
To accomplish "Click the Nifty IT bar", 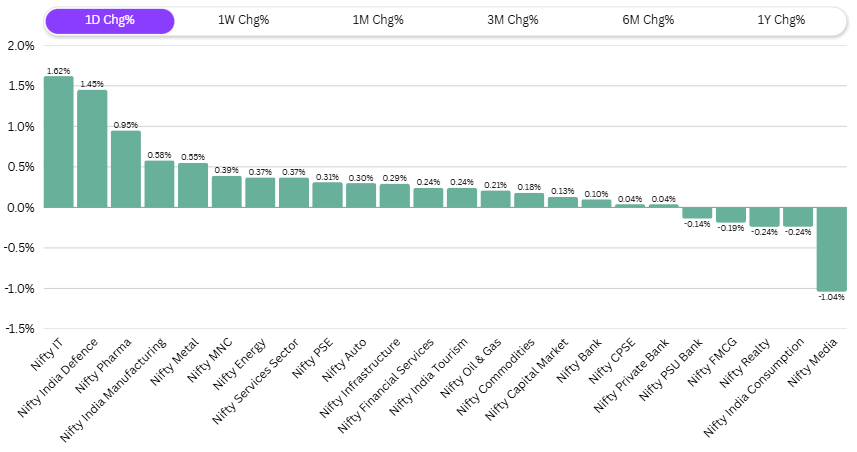I will coord(58,142).
